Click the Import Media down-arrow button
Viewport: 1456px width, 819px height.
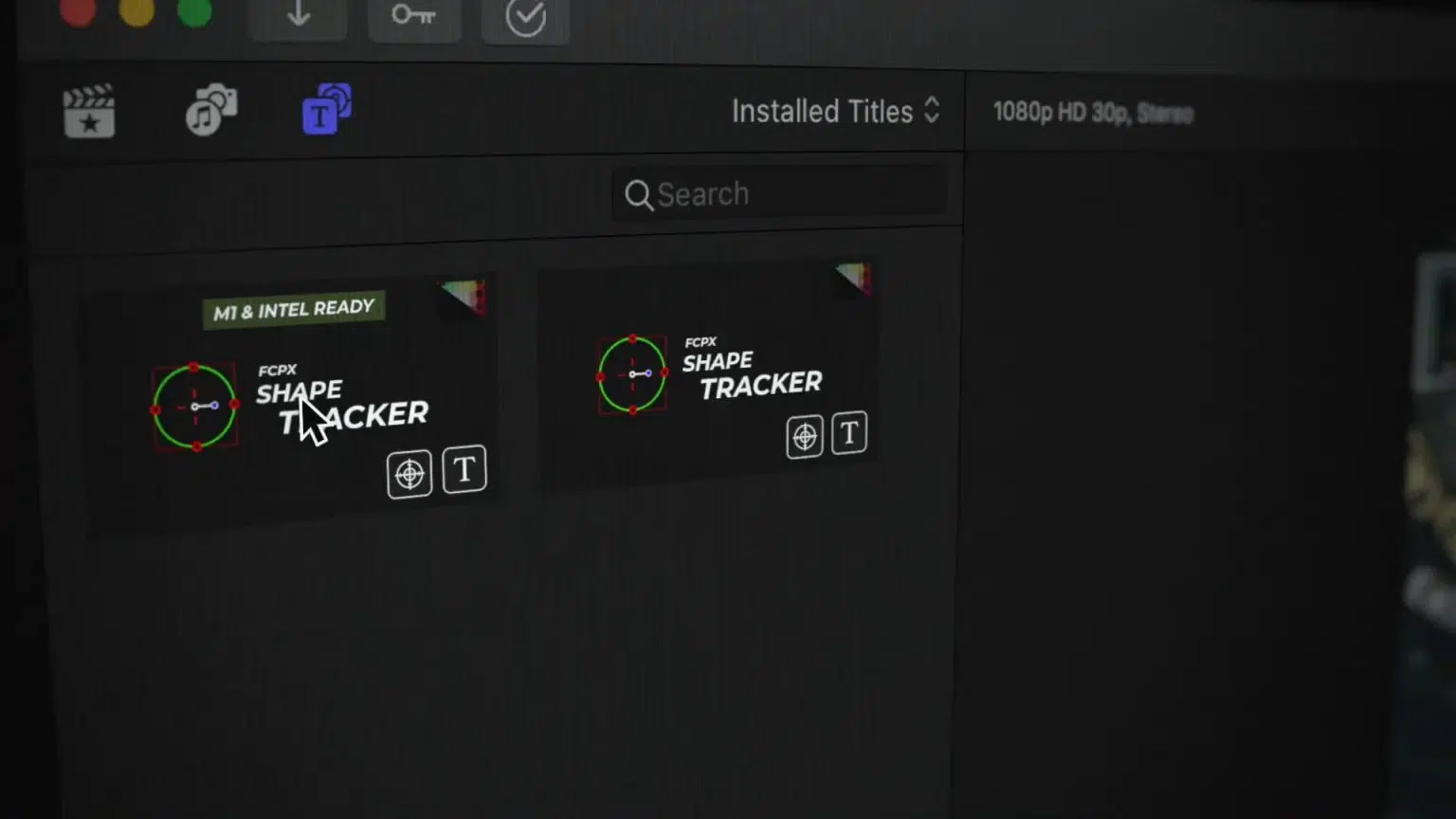[299, 16]
